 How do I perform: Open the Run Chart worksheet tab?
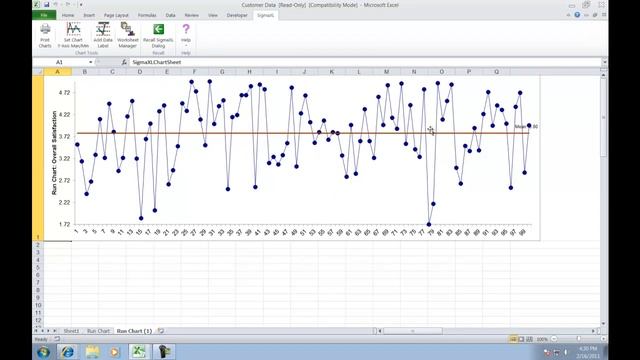[x=98, y=331]
